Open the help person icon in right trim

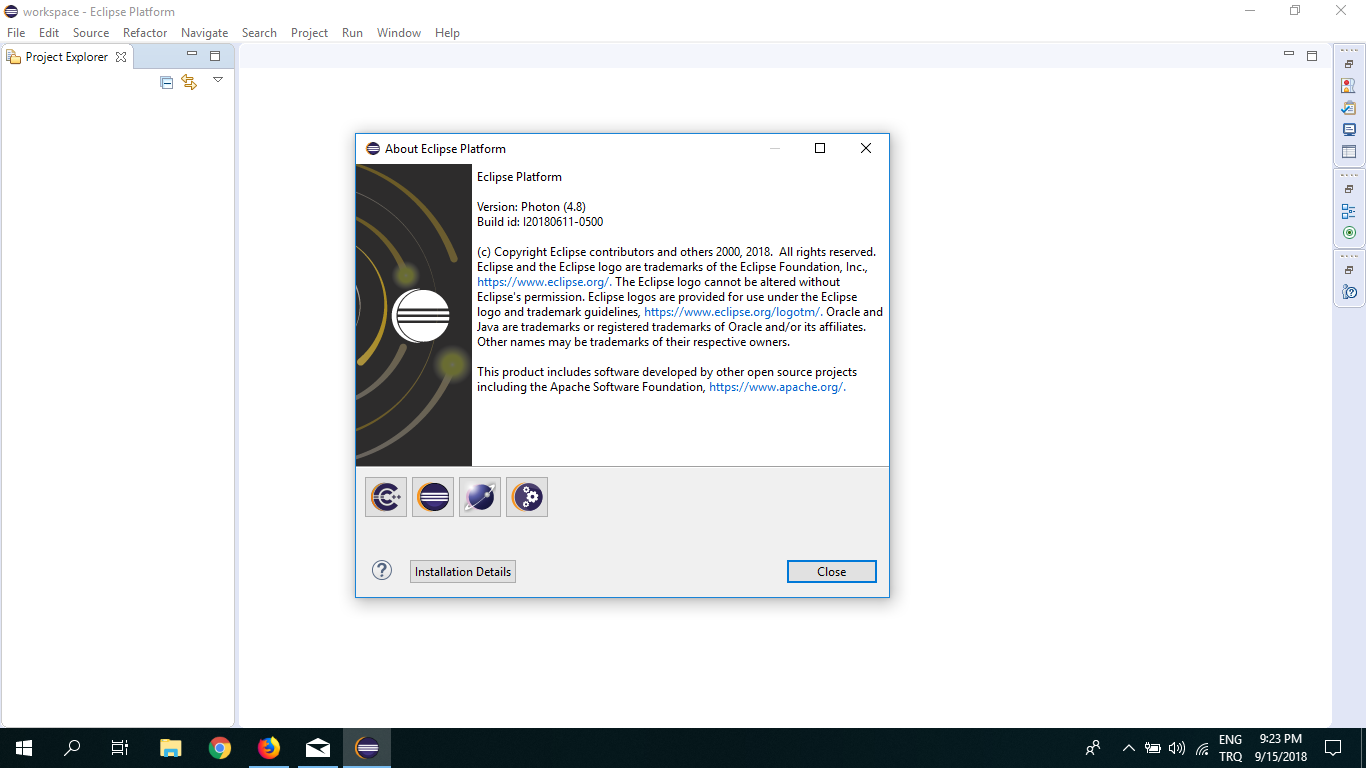pos(1349,292)
